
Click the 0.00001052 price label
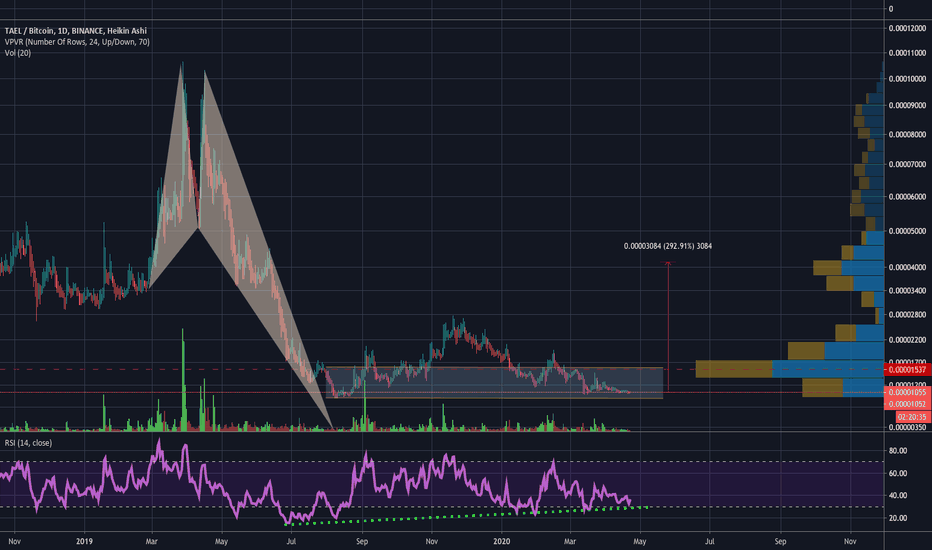point(908,404)
